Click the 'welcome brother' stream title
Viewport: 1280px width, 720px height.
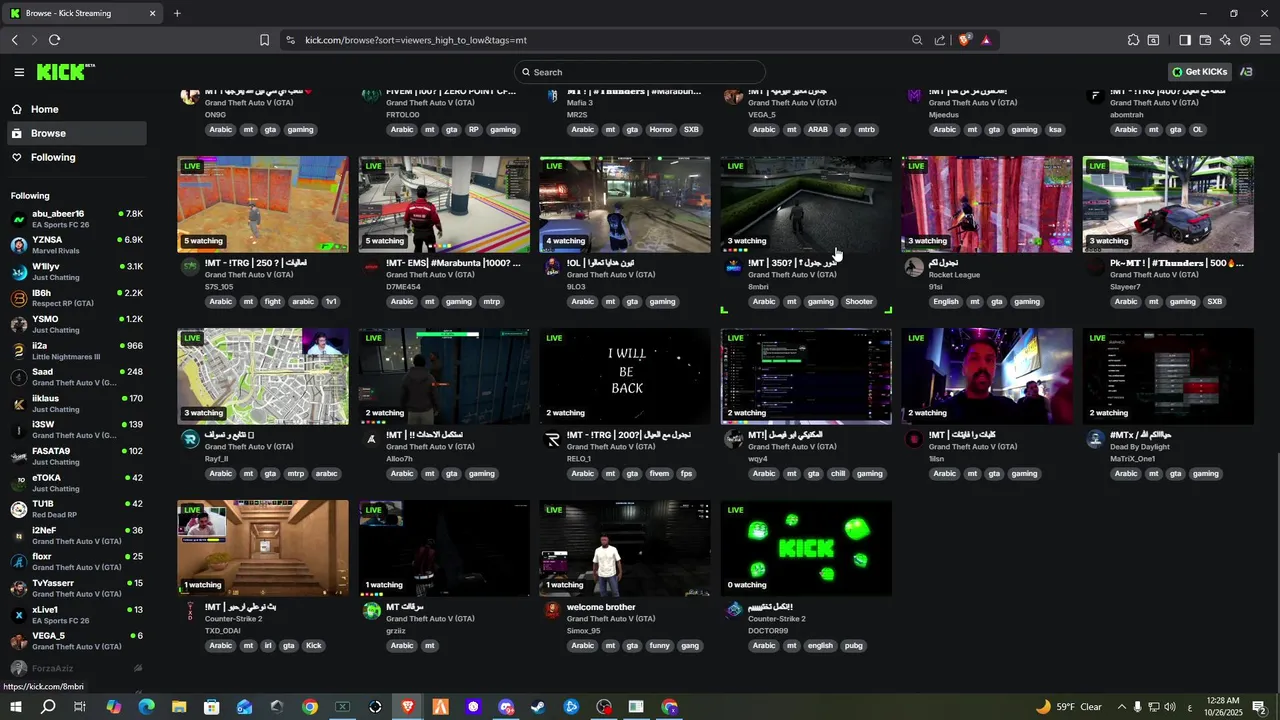tap(601, 607)
